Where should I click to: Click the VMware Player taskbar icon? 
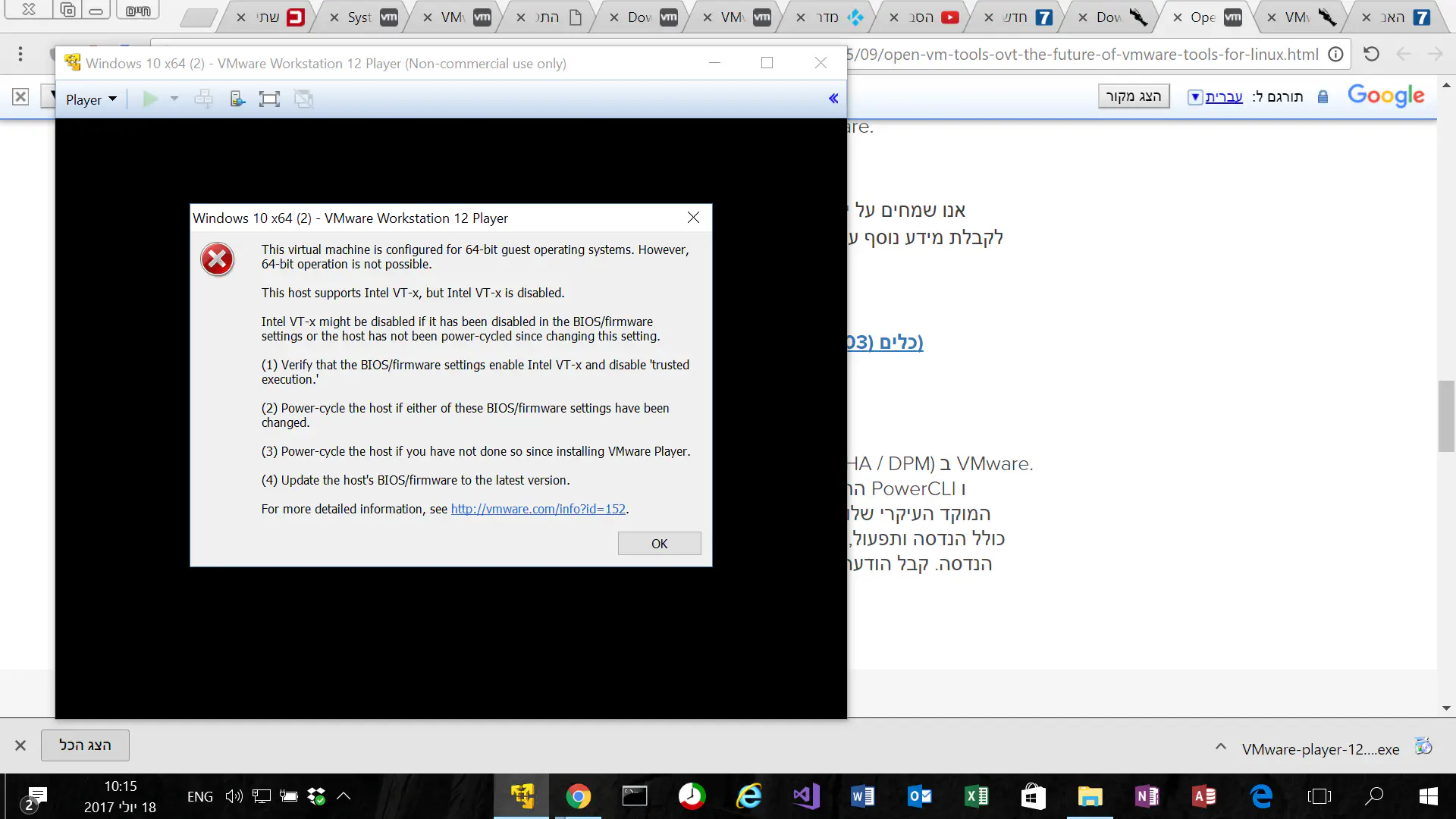pyautogui.click(x=522, y=796)
